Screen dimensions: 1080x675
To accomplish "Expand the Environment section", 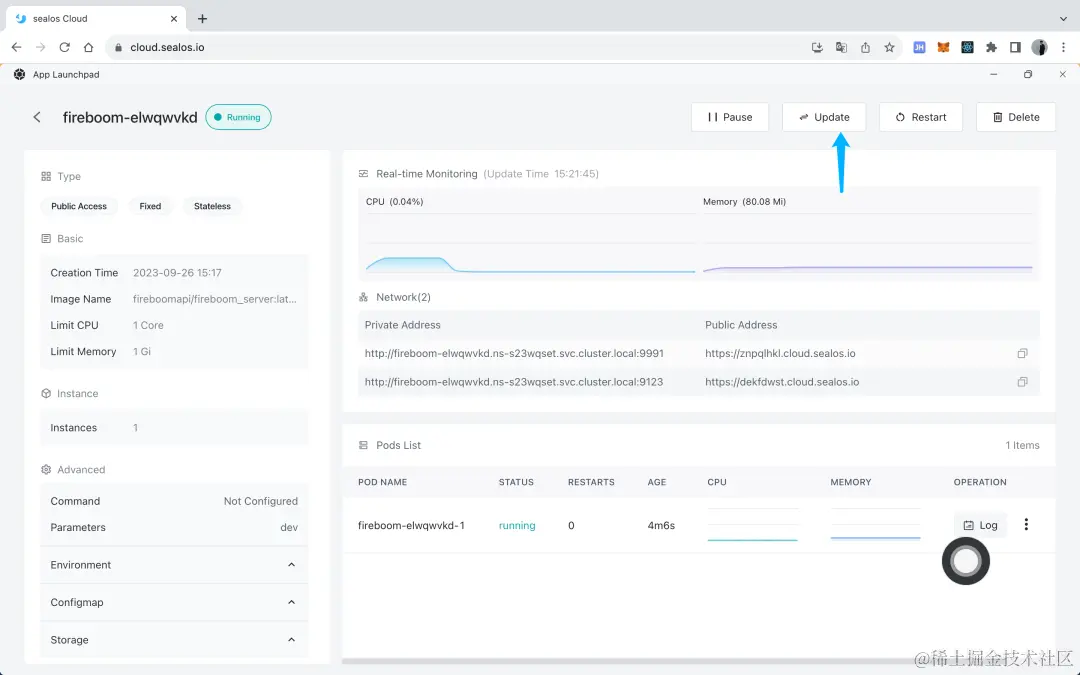I will [x=174, y=565].
